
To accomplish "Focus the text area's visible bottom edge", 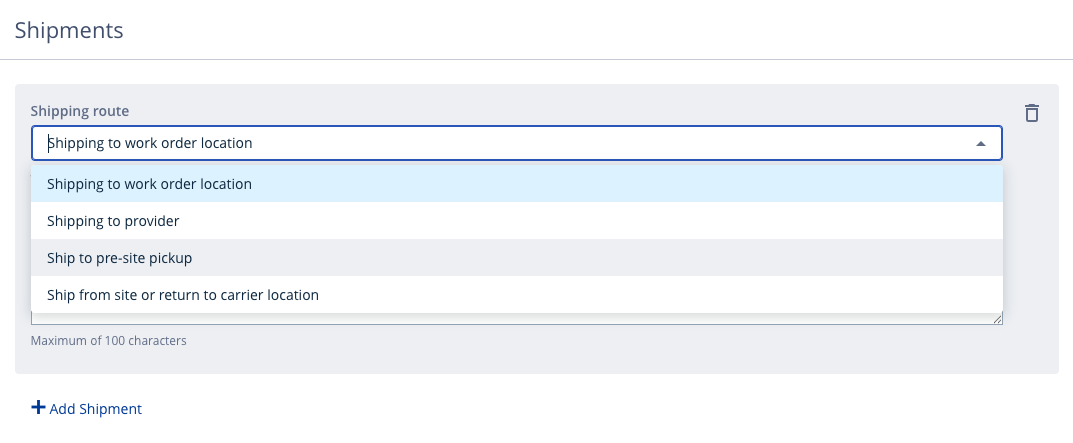I will click(x=500, y=321).
